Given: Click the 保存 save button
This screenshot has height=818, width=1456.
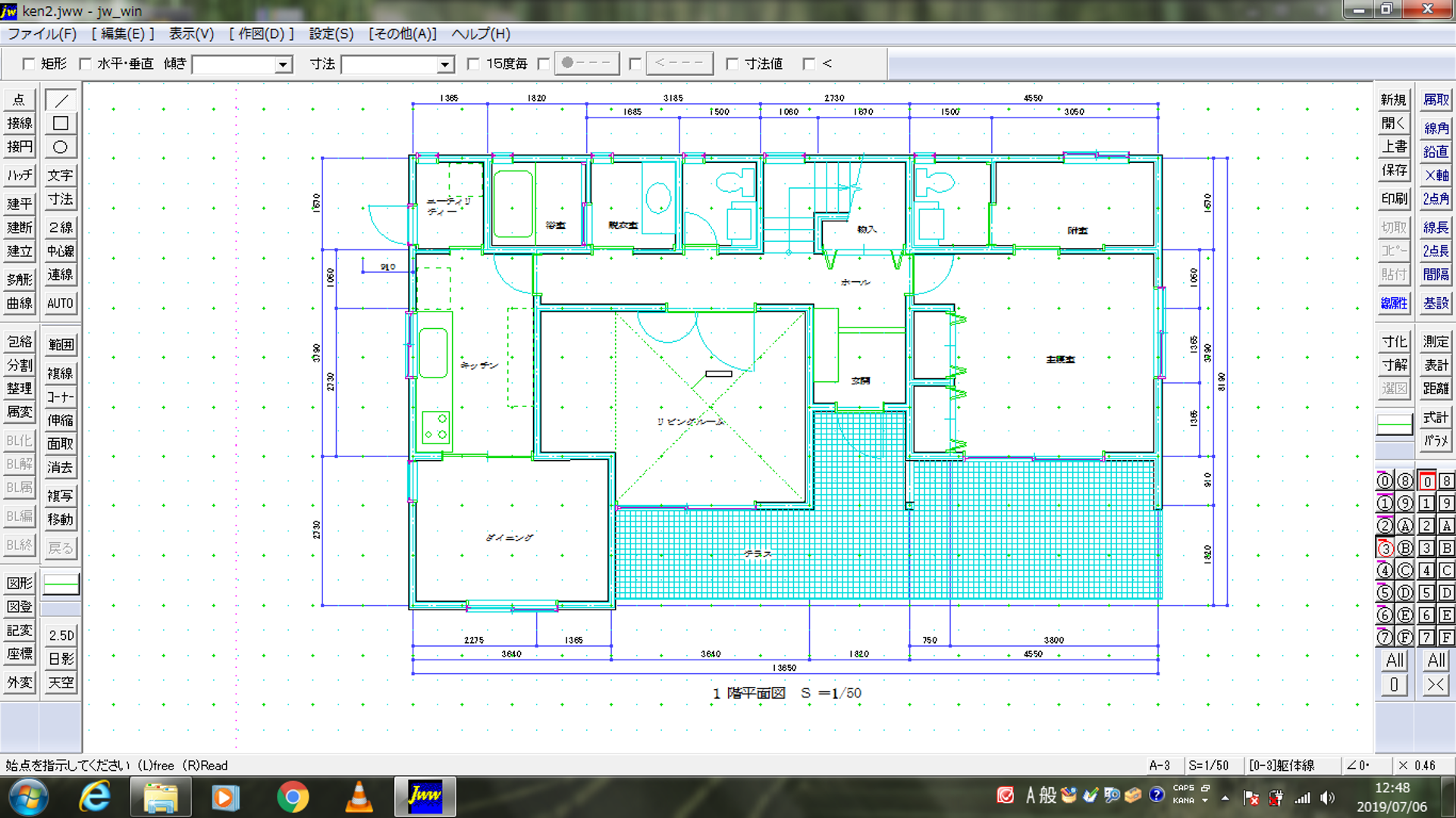Looking at the screenshot, I should point(1394,170).
